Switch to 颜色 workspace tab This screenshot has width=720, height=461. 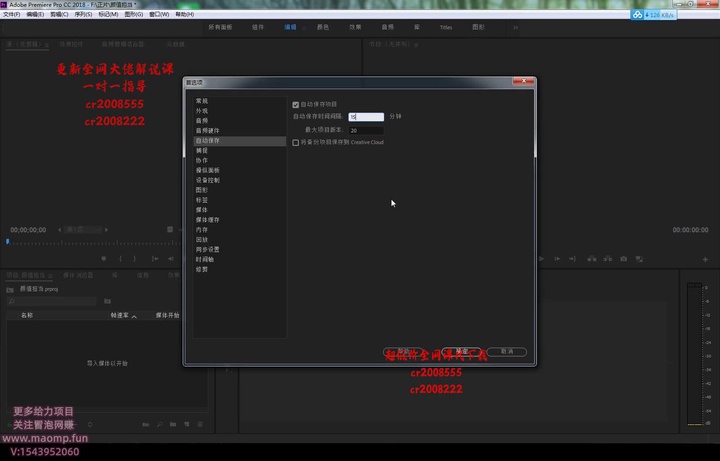point(323,28)
